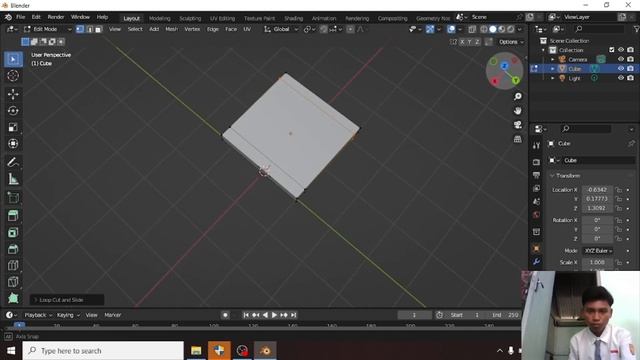The height and width of the screenshot is (360, 640).
Task: Open the Options dropdown
Action: click(x=511, y=42)
